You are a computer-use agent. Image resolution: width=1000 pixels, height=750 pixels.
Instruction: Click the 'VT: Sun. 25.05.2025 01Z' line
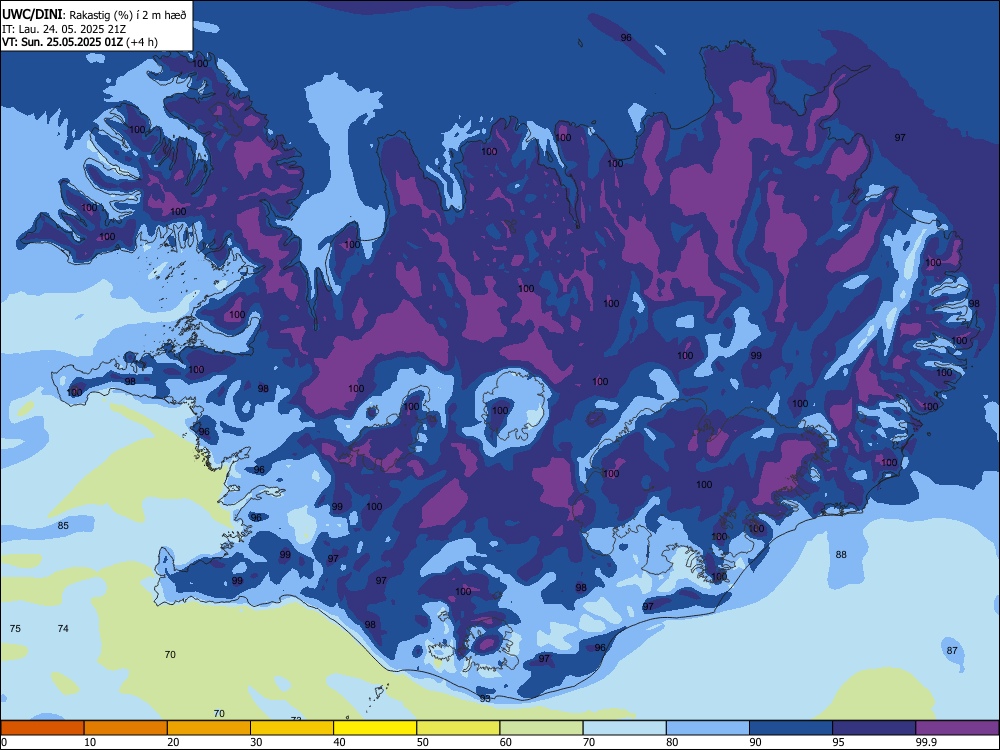[62, 42]
